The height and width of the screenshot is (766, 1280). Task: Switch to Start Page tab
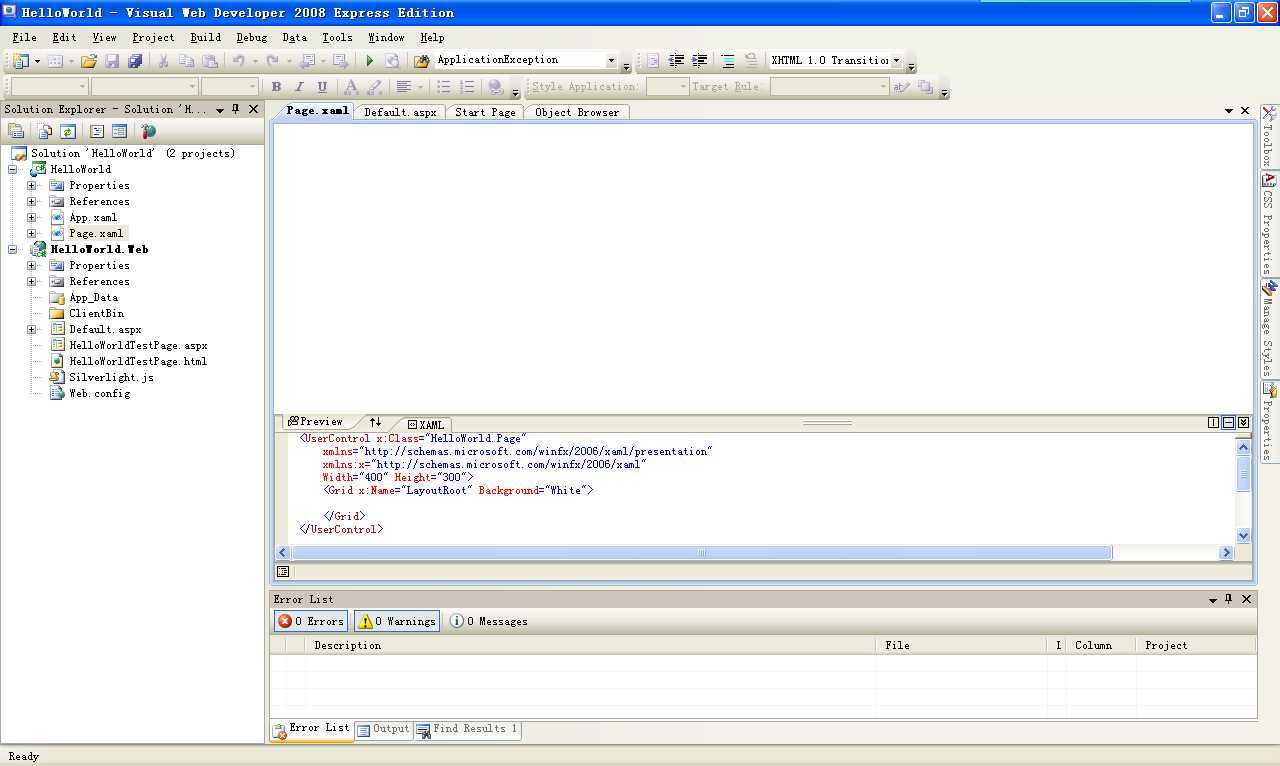click(485, 112)
